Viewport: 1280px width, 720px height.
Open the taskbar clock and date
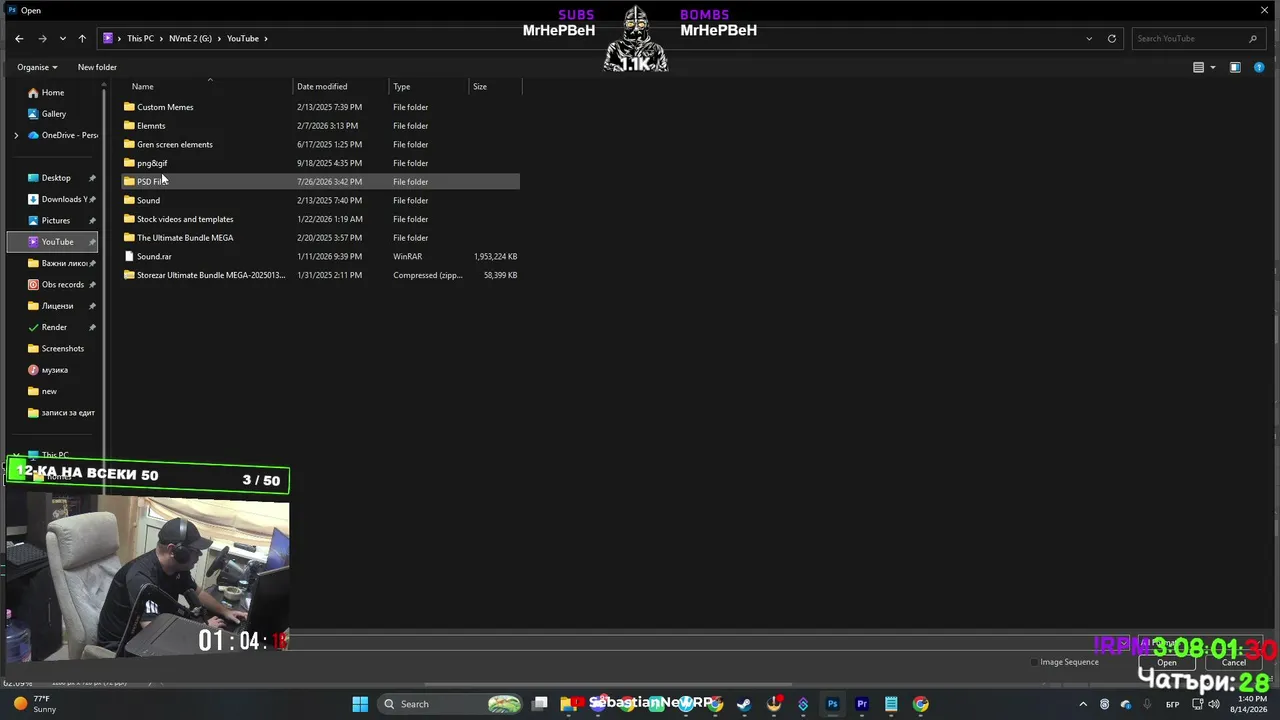click(1247, 704)
